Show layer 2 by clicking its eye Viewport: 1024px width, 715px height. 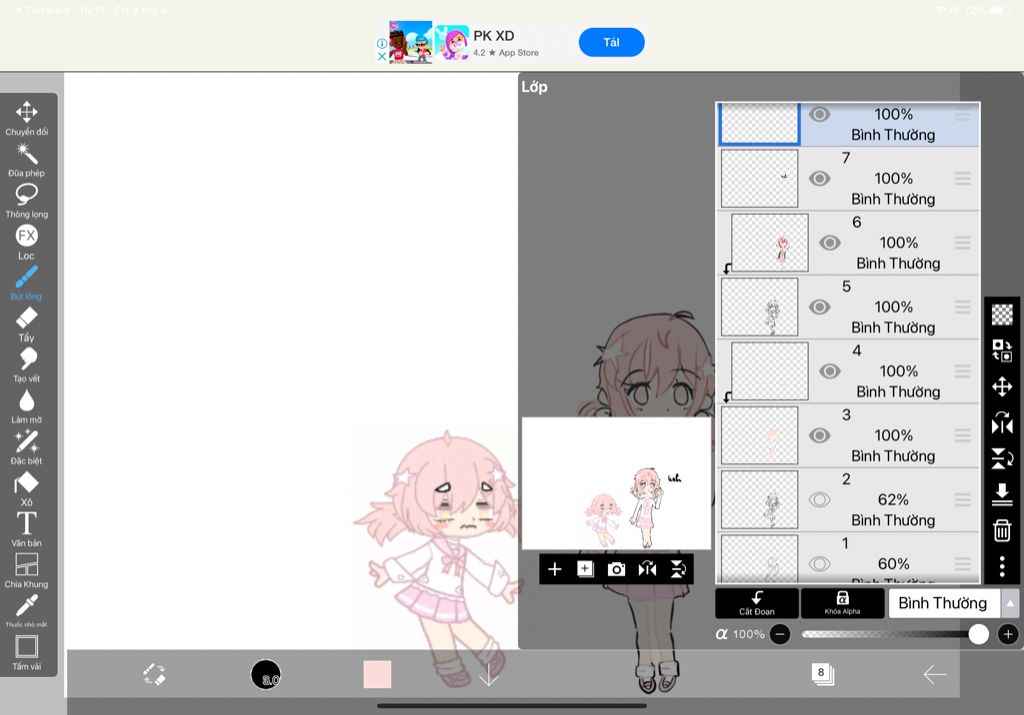820,500
